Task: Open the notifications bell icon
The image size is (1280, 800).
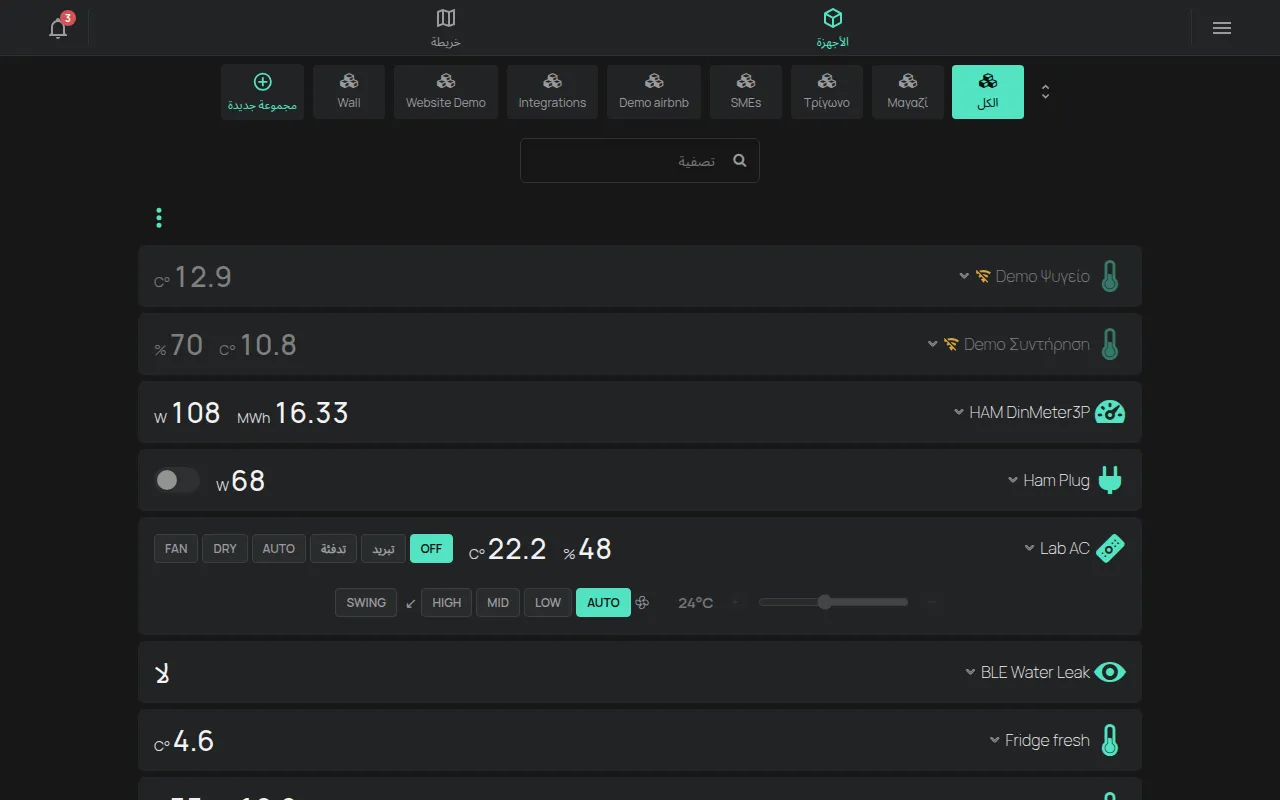Action: [58, 28]
